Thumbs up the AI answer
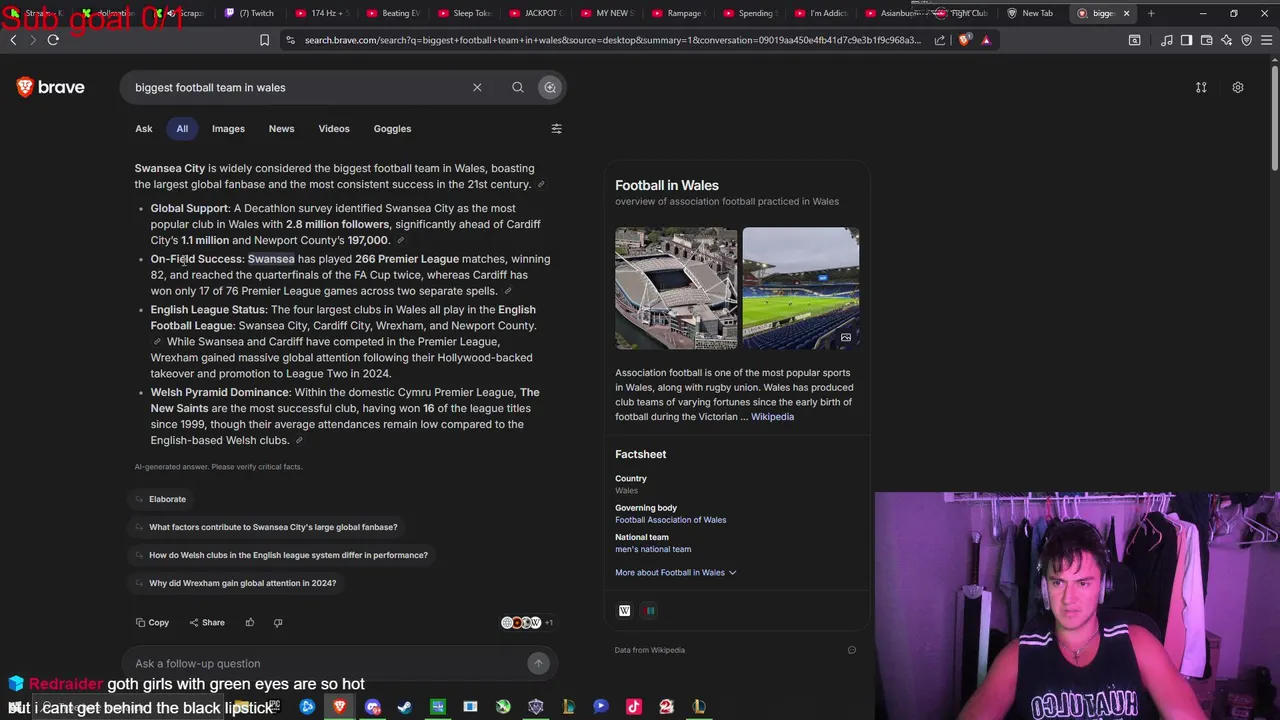Screen dimensions: 1280x720 click(x=250, y=623)
